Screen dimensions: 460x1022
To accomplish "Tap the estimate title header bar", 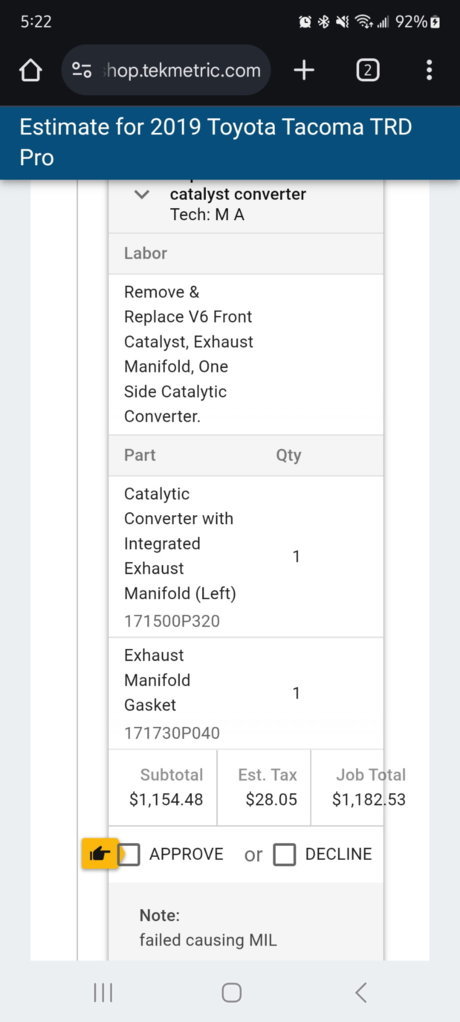I will [x=230, y=143].
